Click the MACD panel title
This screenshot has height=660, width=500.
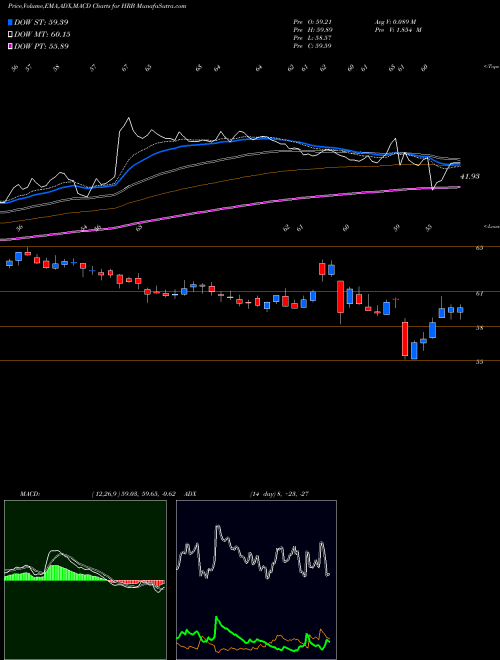click(x=29, y=494)
